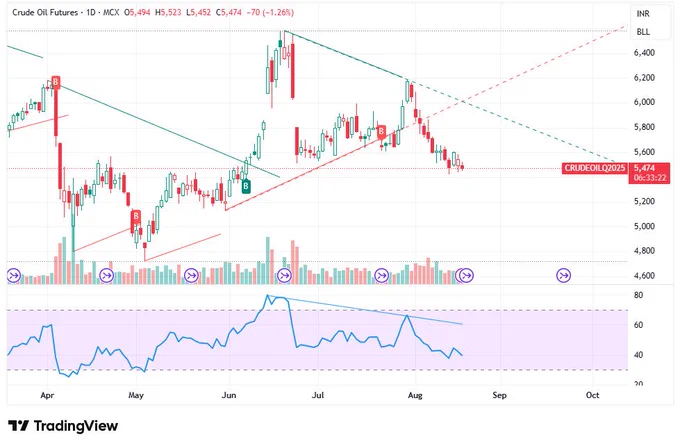
Task: Click the low value L5,452
Action: click(x=199, y=13)
